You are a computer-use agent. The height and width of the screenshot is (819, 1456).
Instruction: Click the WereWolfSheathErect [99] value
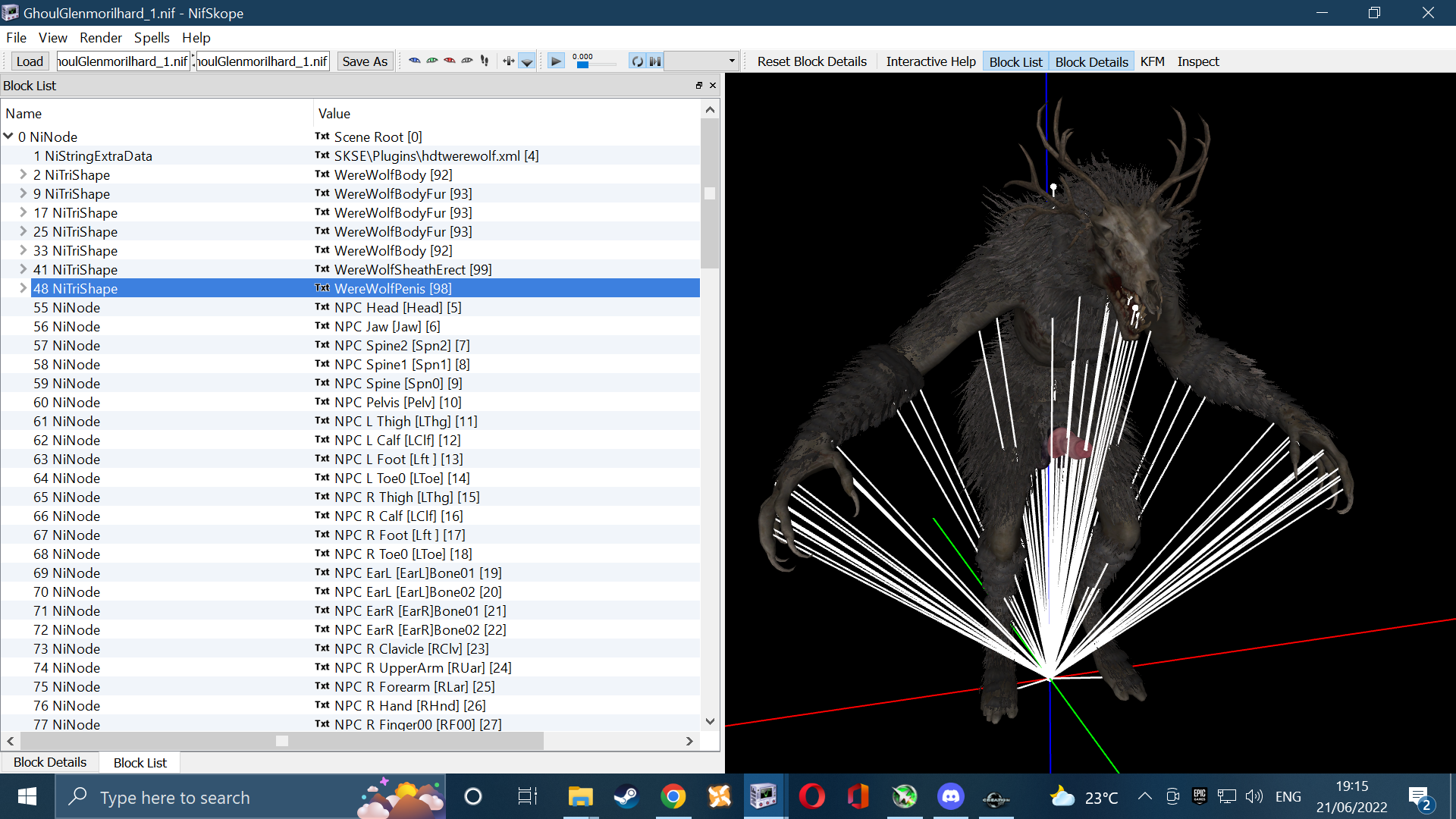(413, 269)
